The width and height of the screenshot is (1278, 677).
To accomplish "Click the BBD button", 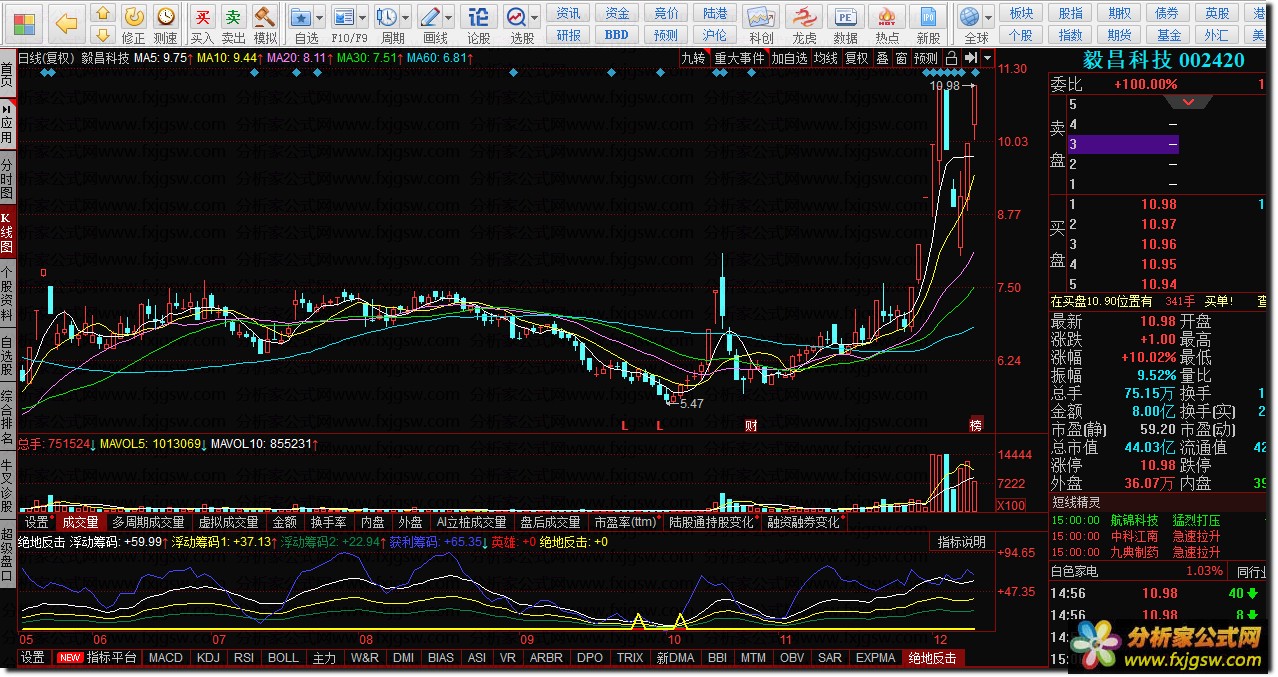I will tap(618, 35).
